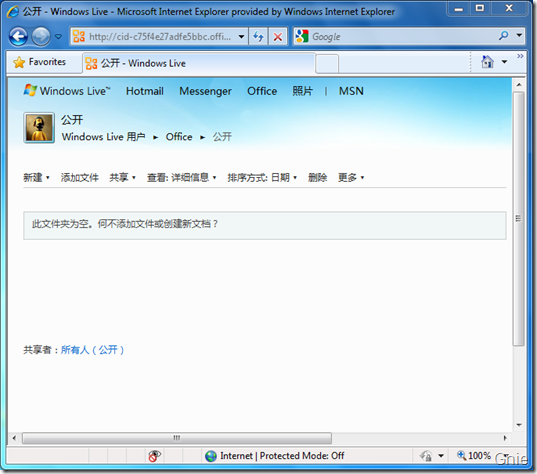Click the Google provider icon in search box

coord(302,36)
